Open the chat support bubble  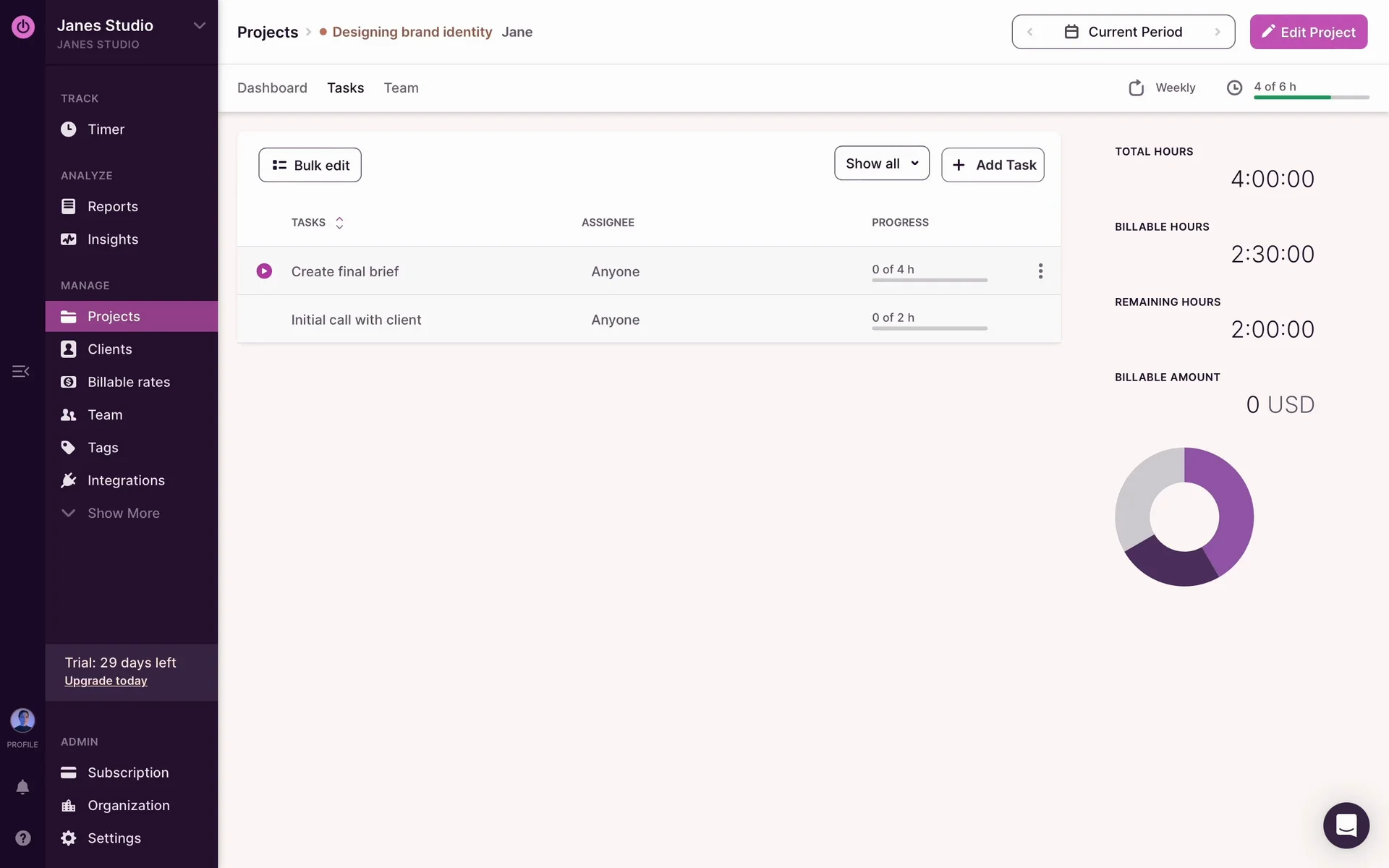[1346, 825]
